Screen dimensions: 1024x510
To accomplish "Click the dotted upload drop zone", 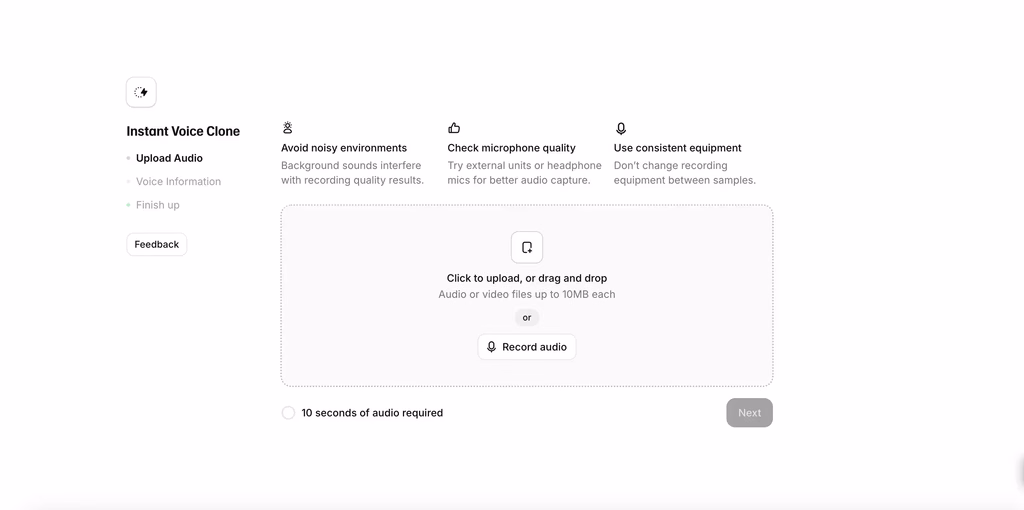I will click(x=527, y=296).
